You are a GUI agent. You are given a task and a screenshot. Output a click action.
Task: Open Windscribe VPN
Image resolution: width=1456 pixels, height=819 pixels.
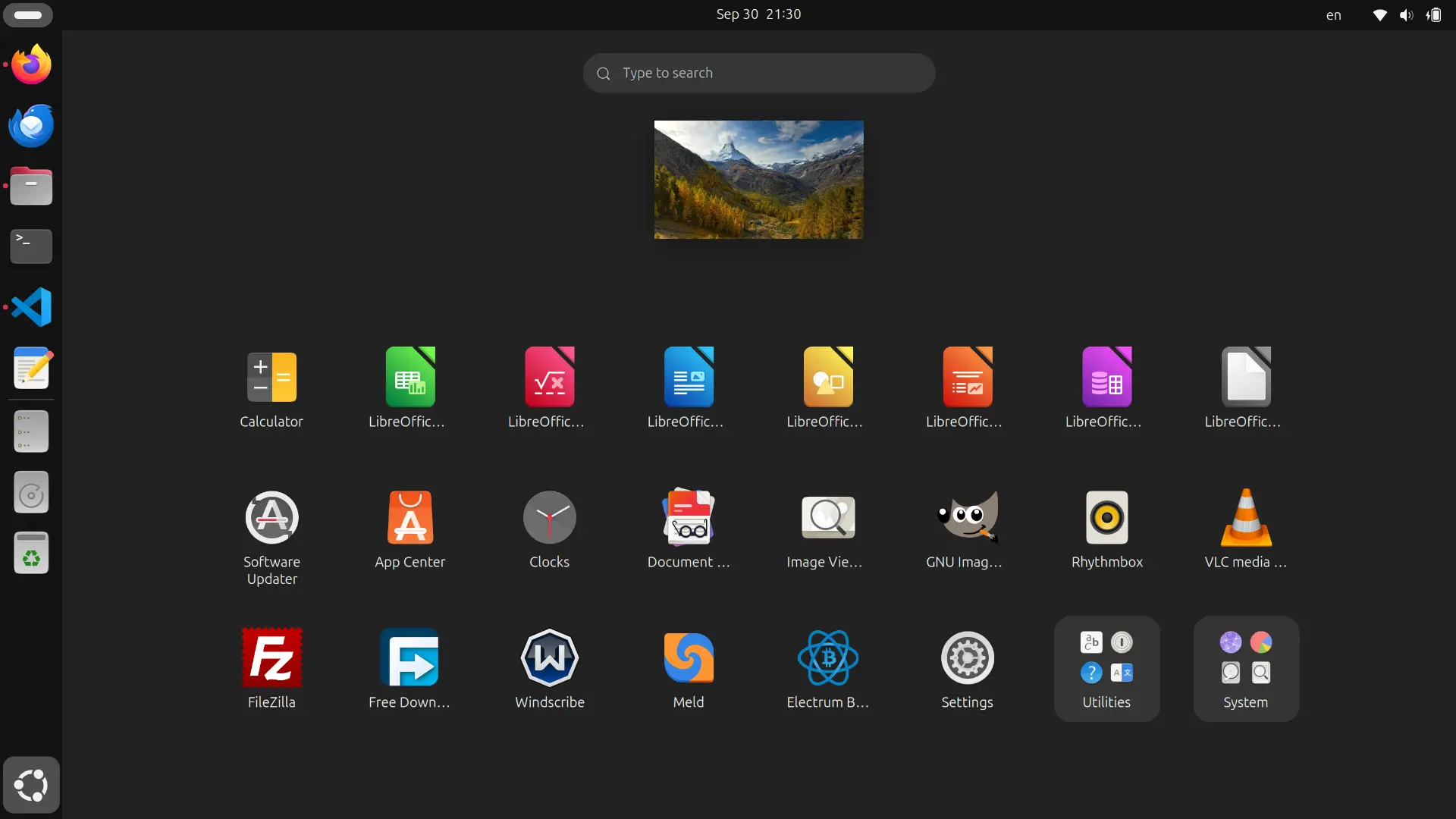pyautogui.click(x=549, y=657)
